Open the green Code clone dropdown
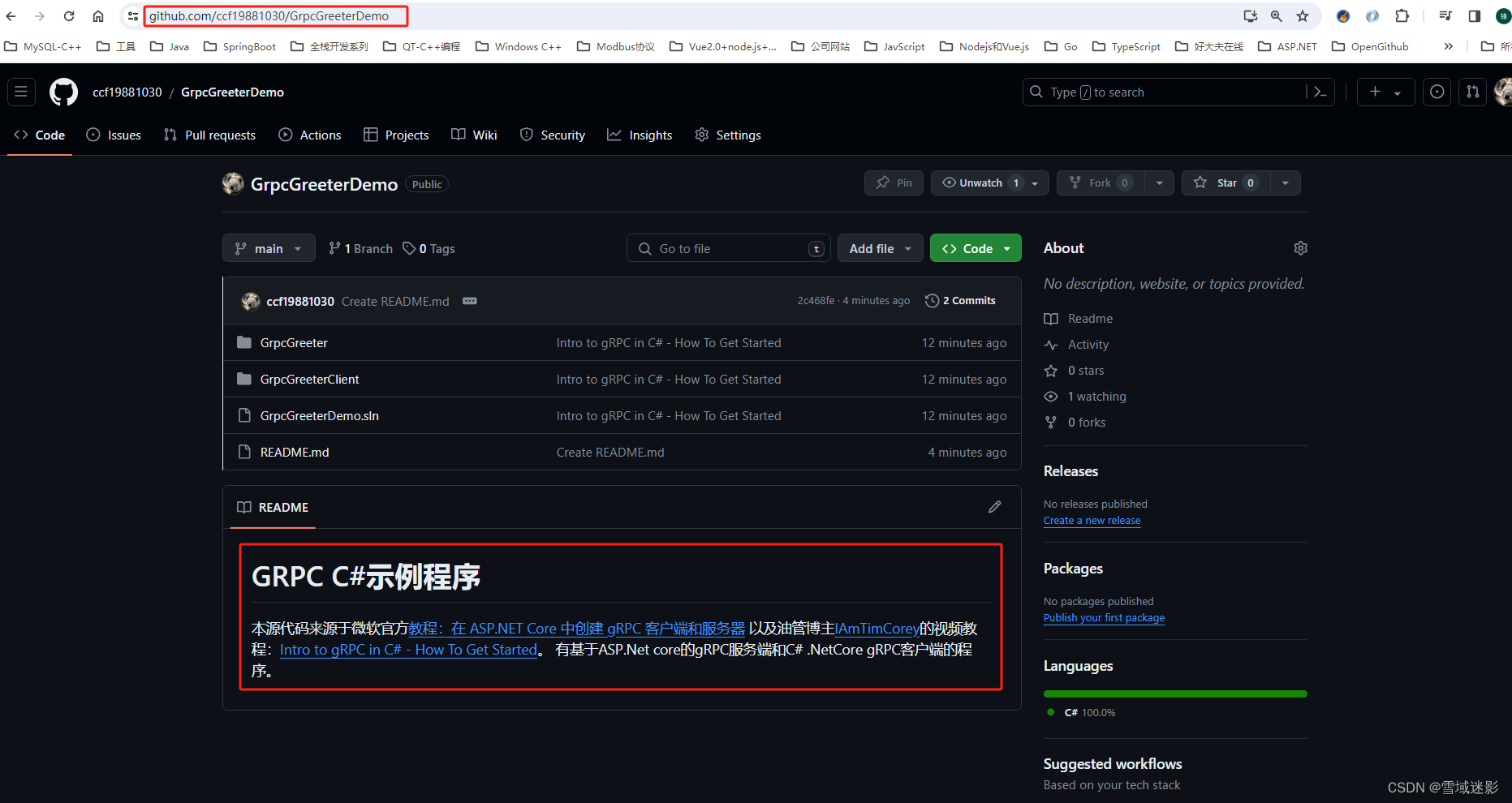This screenshot has width=1512, height=803. 976,248
